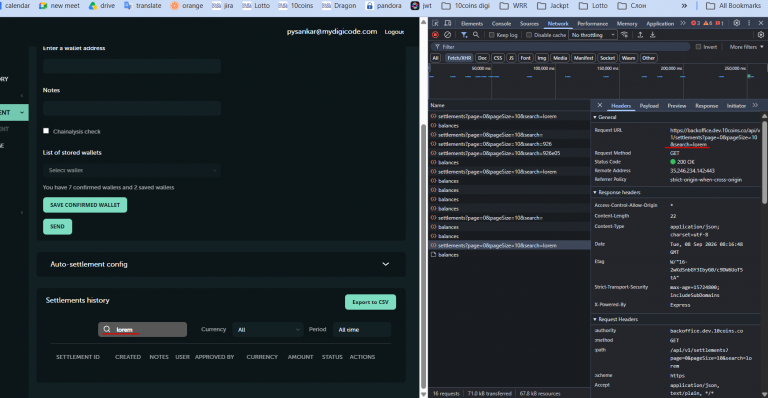Export HAR with the download icon
The image size is (768, 398).
pyautogui.click(x=652, y=35)
